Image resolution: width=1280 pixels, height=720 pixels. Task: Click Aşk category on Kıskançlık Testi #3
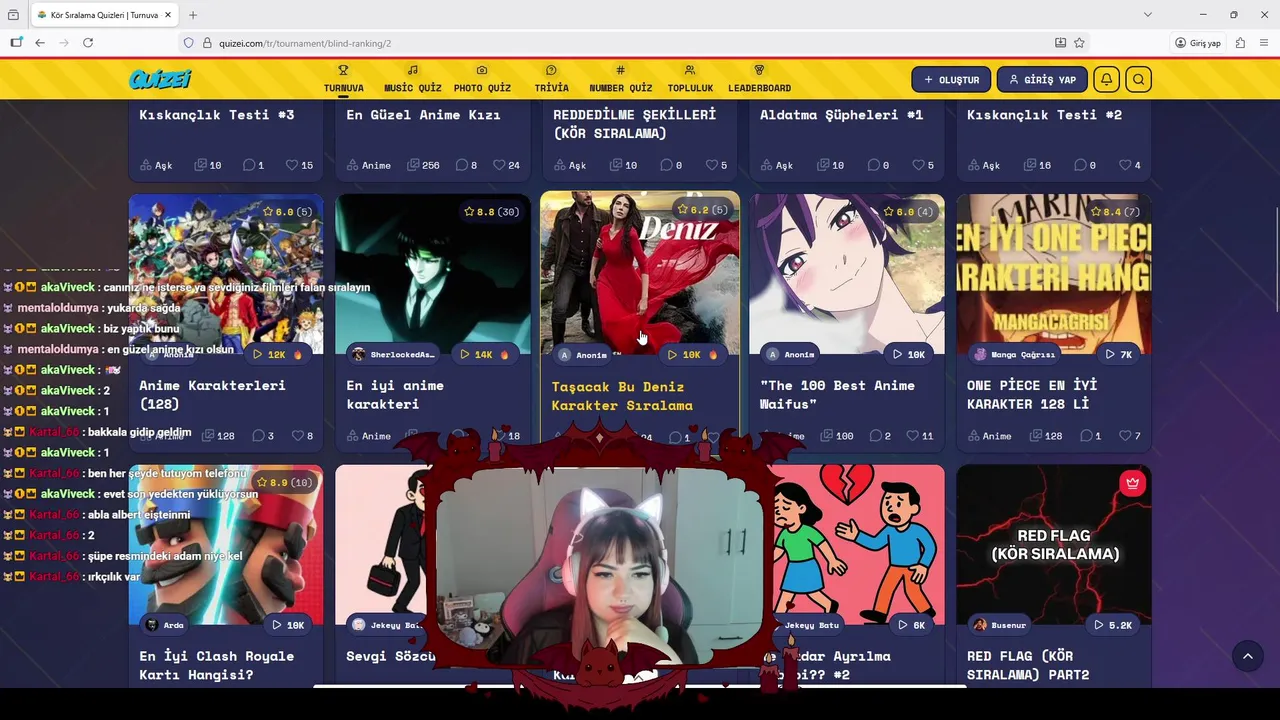coord(156,165)
